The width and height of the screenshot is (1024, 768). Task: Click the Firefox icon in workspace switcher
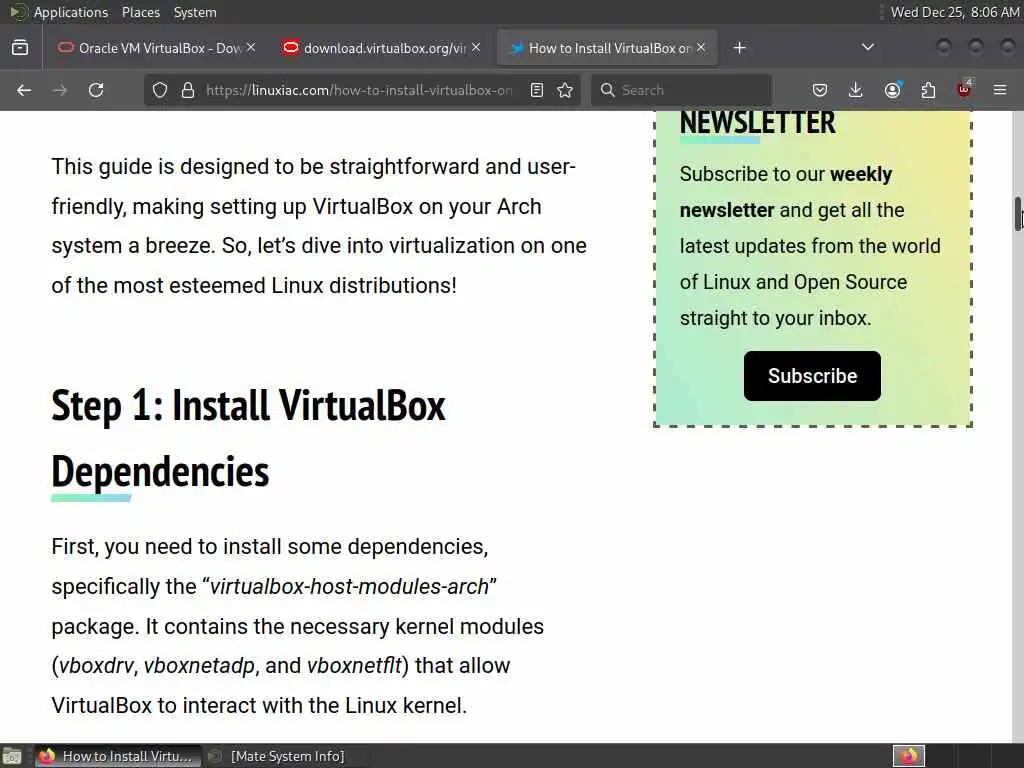click(909, 757)
